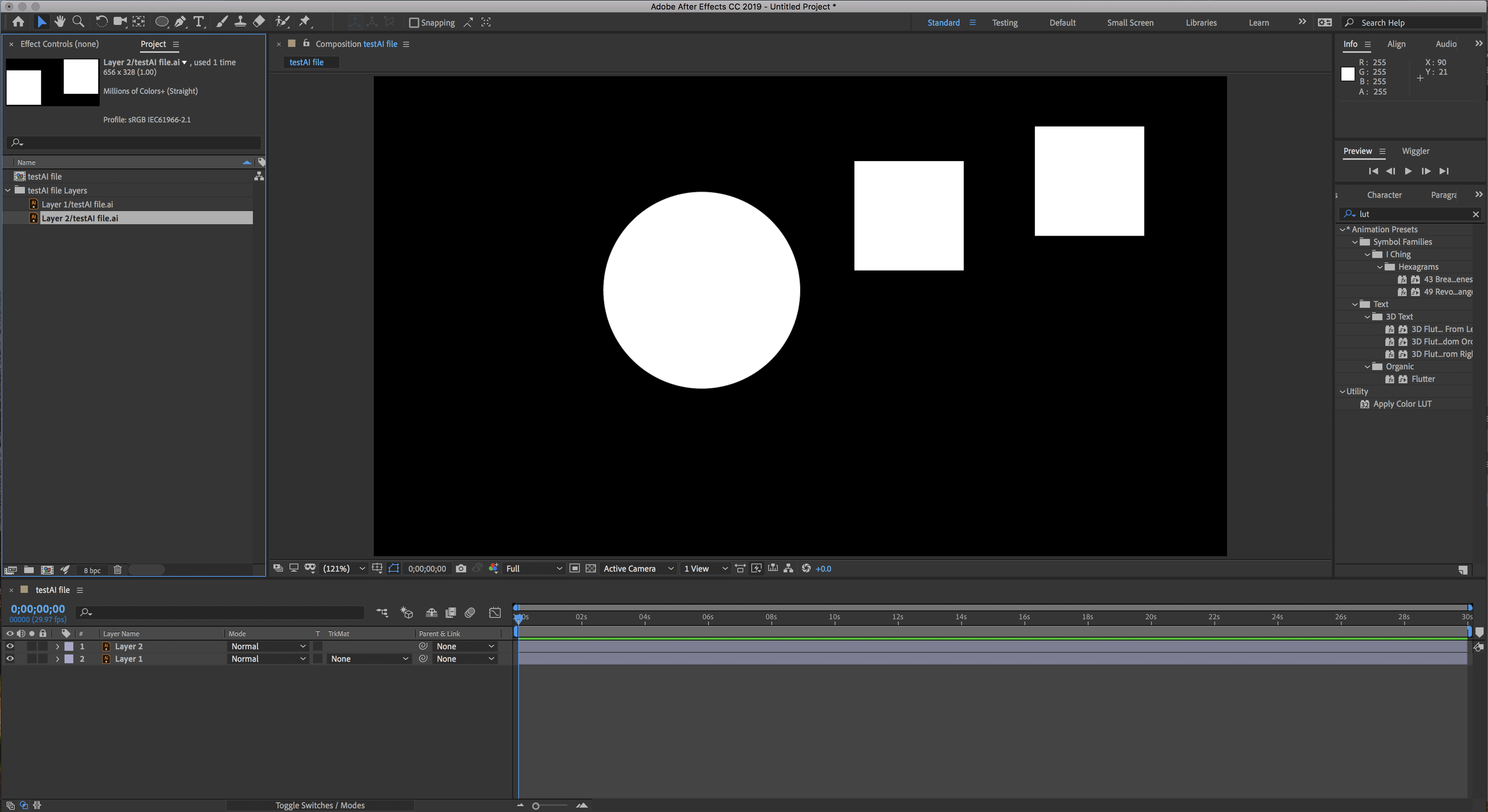1488x812 pixels.
Task: Toggle transparency grid in the viewer
Action: click(591, 568)
